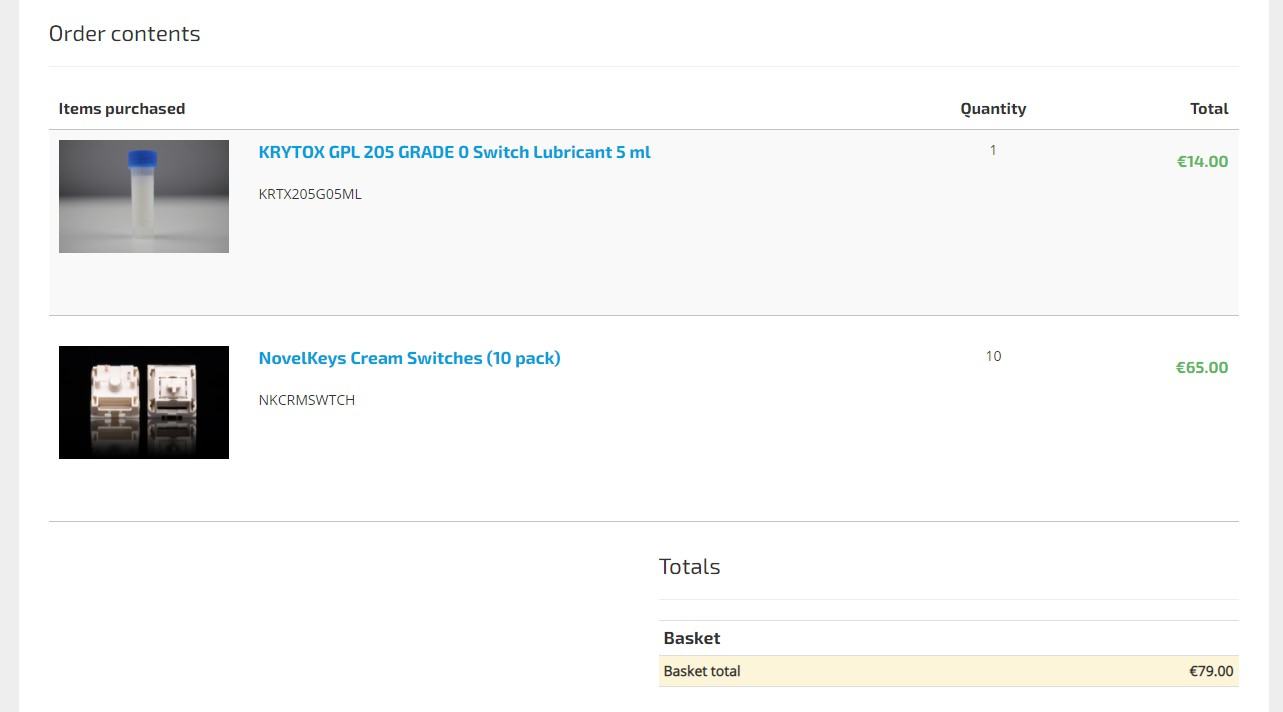Click the €65.00 total price

1202,367
